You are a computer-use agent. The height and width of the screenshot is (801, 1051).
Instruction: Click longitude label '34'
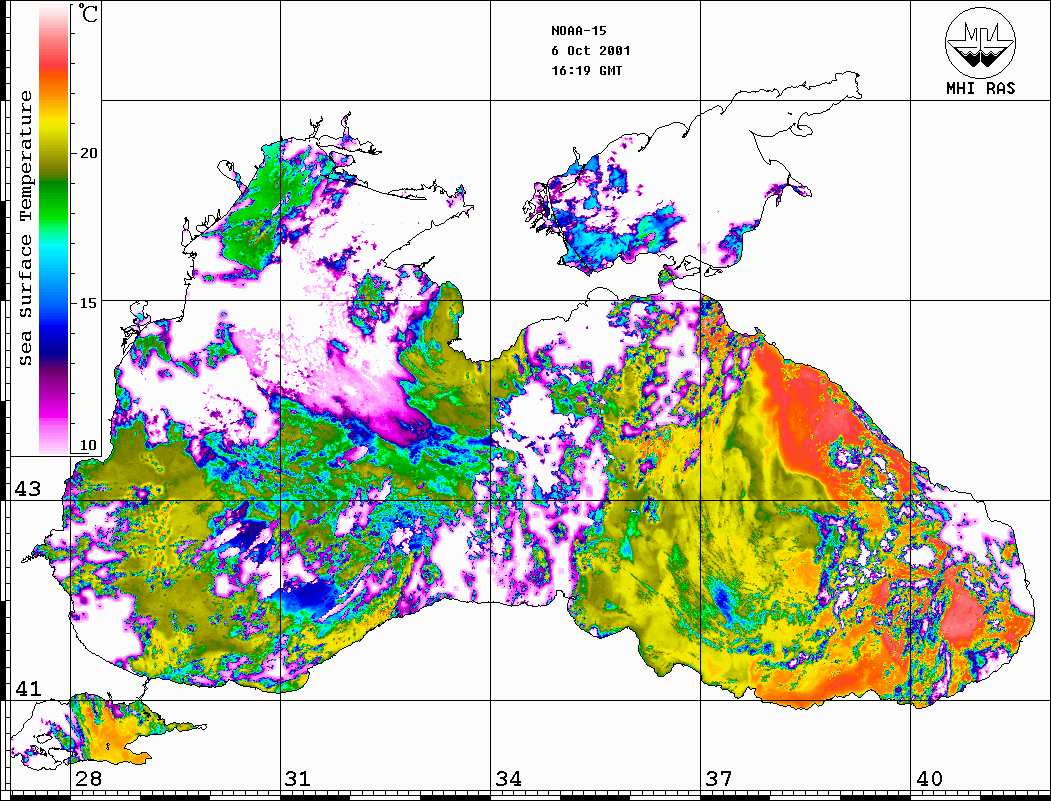(508, 779)
